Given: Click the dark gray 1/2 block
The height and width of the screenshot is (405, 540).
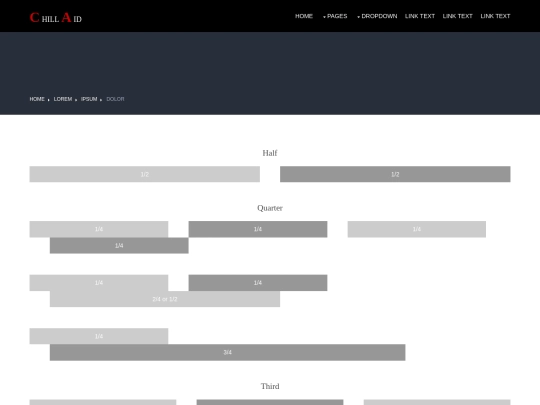Looking at the screenshot, I should coord(395,174).
